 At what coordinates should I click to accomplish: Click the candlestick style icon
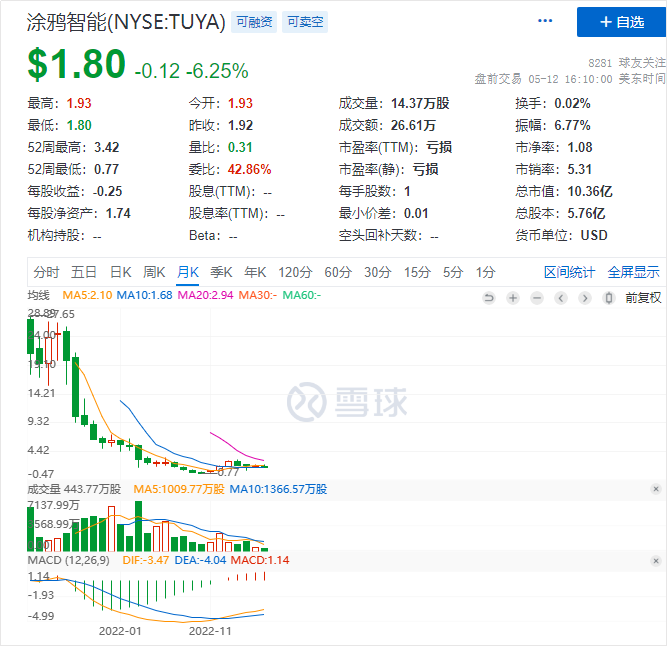pyautogui.click(x=609, y=298)
